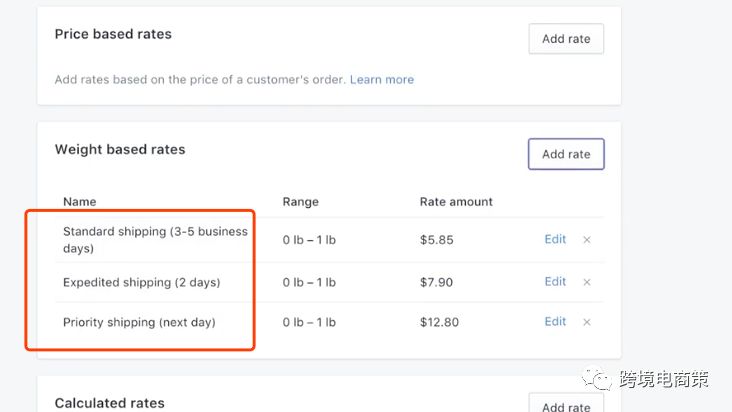Image resolution: width=732 pixels, height=412 pixels.
Task: Select the Priority shipping (next day) name
Action: 139,322
